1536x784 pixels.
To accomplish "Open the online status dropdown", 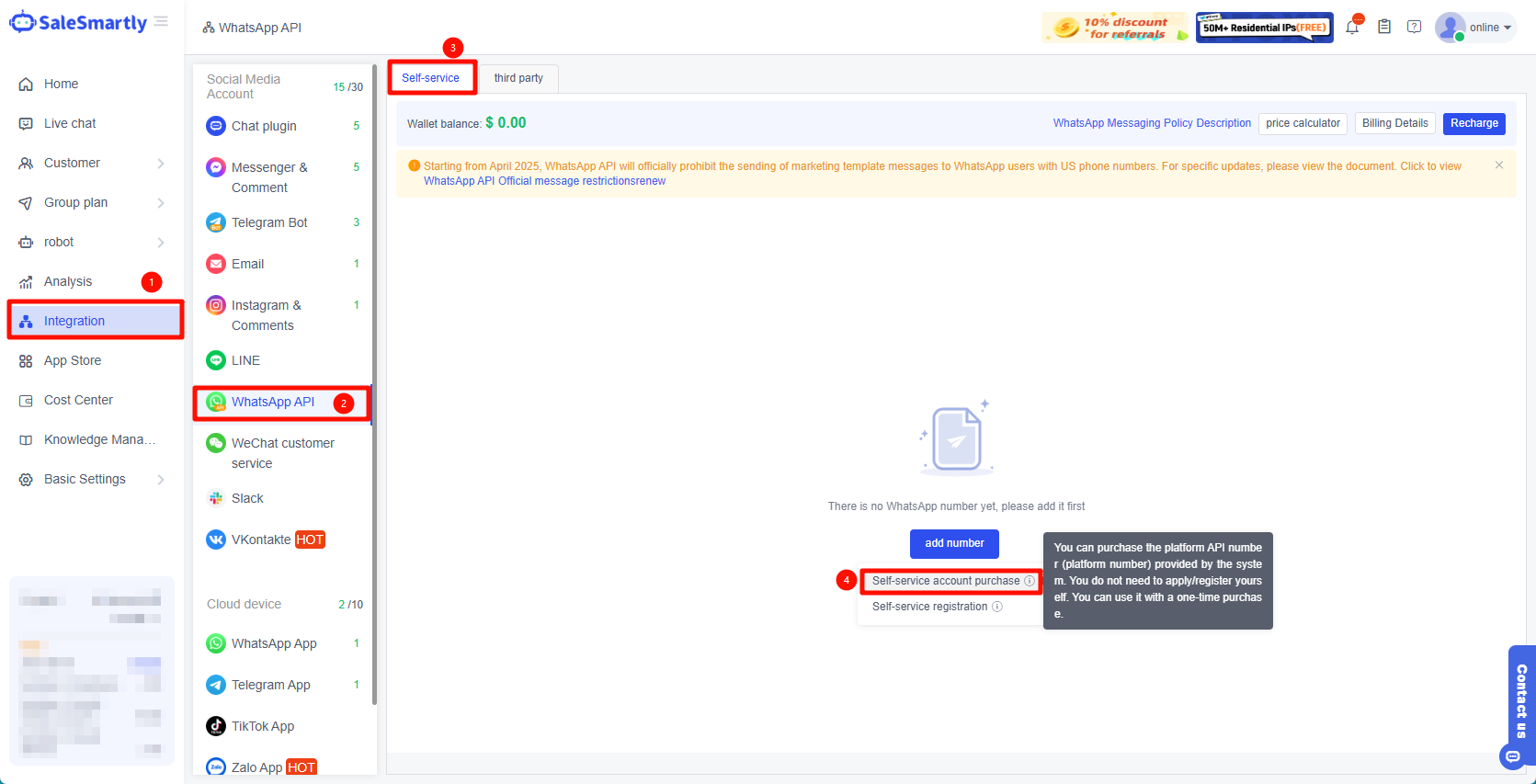I will pos(1490,28).
